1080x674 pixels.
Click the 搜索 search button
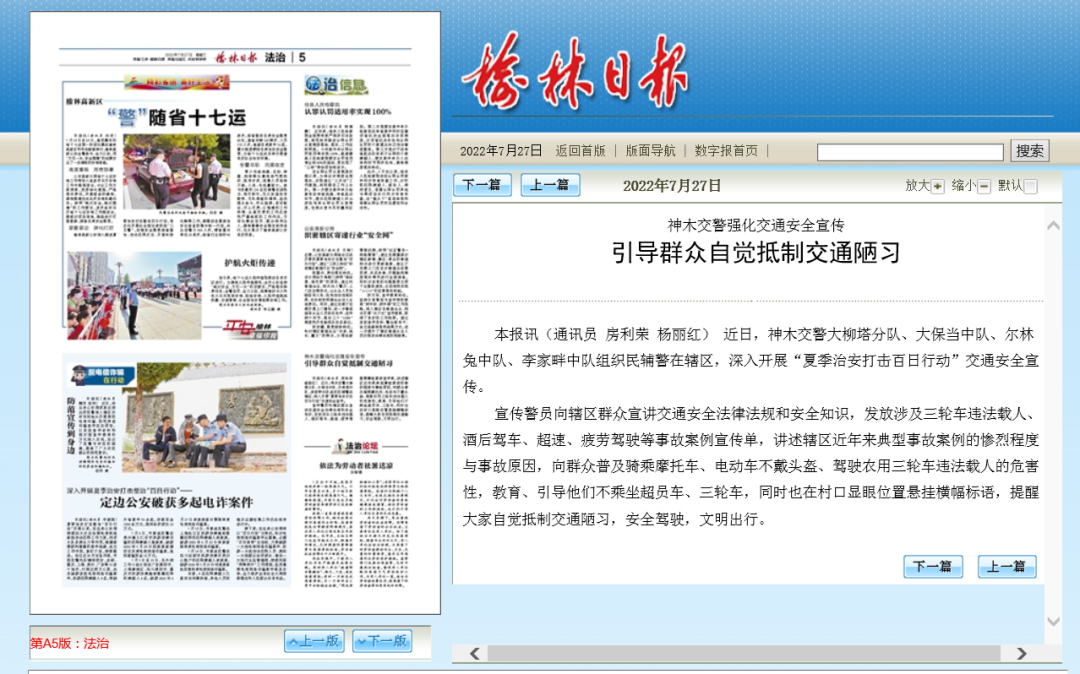1030,151
